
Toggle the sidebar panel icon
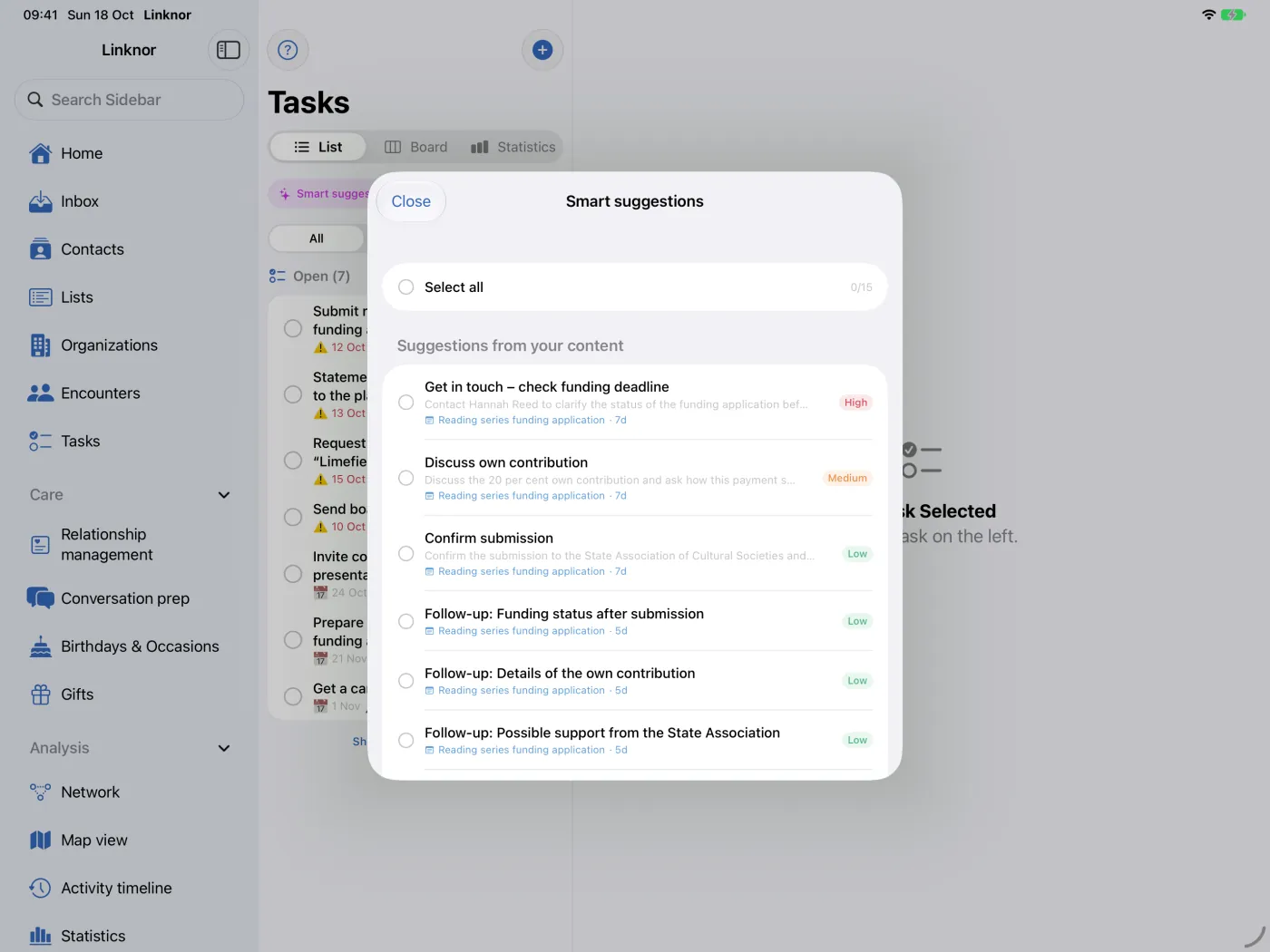[x=229, y=50]
